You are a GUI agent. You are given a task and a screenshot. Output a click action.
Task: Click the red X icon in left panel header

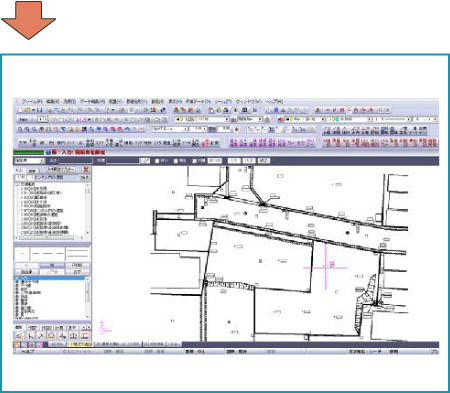pos(86,169)
